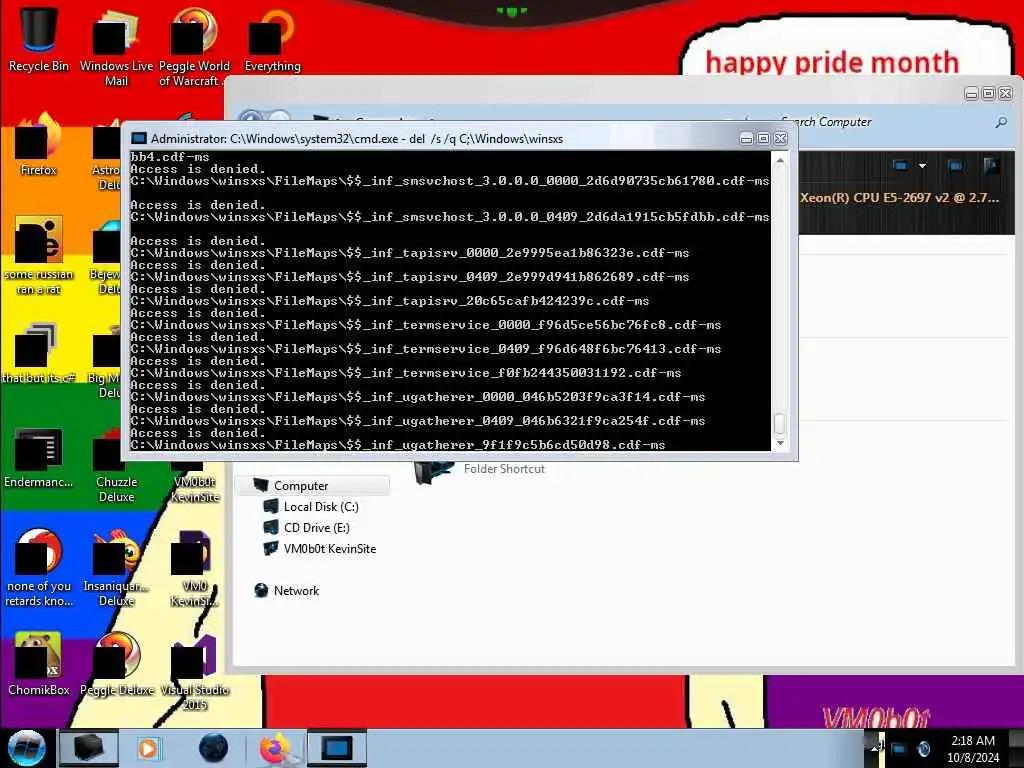The width and height of the screenshot is (1024, 768).
Task: Click the Explorer help icon in the toolbar
Action: tap(991, 166)
